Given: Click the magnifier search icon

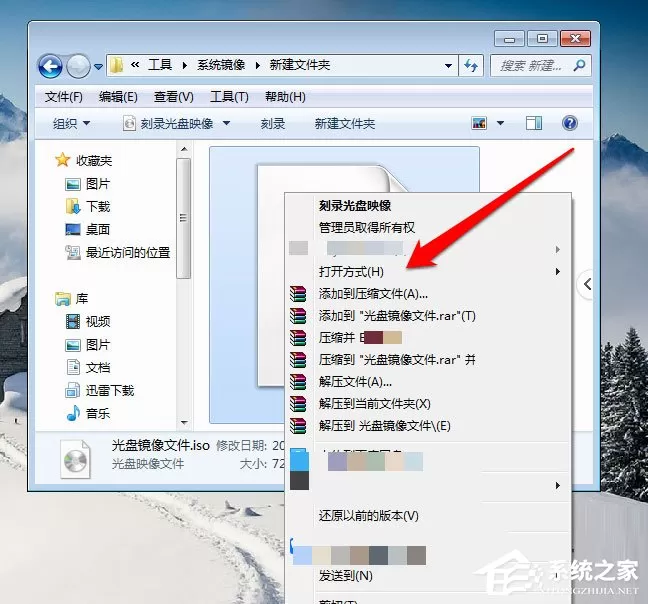Looking at the screenshot, I should coord(579,65).
